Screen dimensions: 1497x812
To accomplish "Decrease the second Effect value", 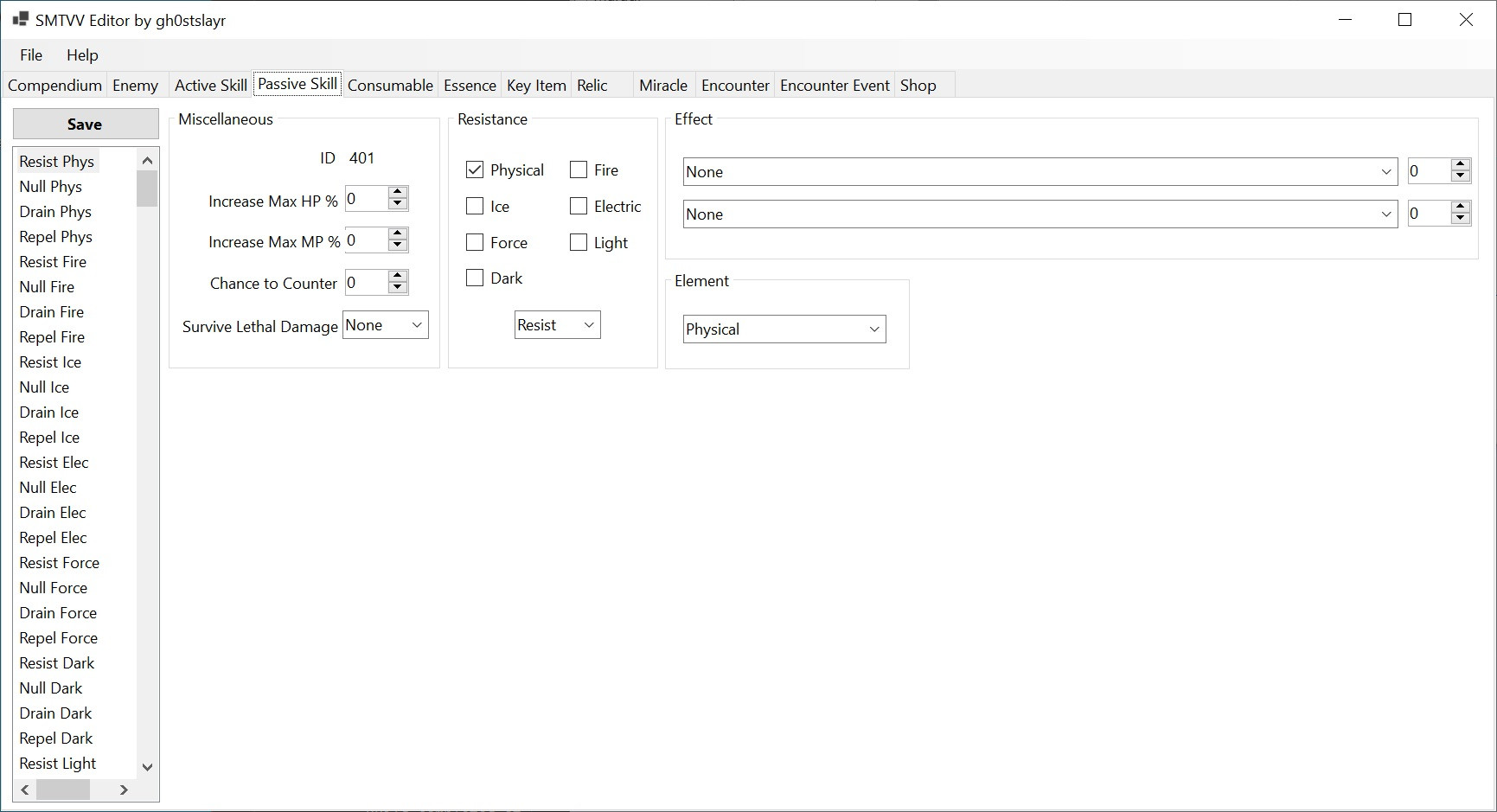I will coord(1461,220).
